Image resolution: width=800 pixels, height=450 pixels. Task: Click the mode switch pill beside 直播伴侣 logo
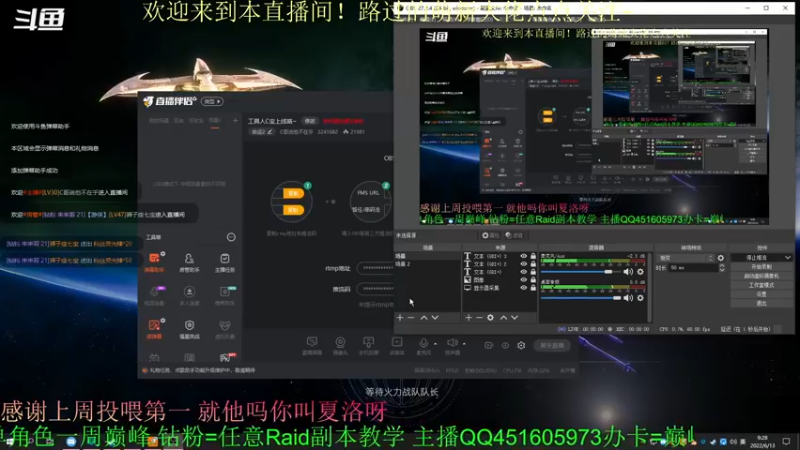(212, 102)
